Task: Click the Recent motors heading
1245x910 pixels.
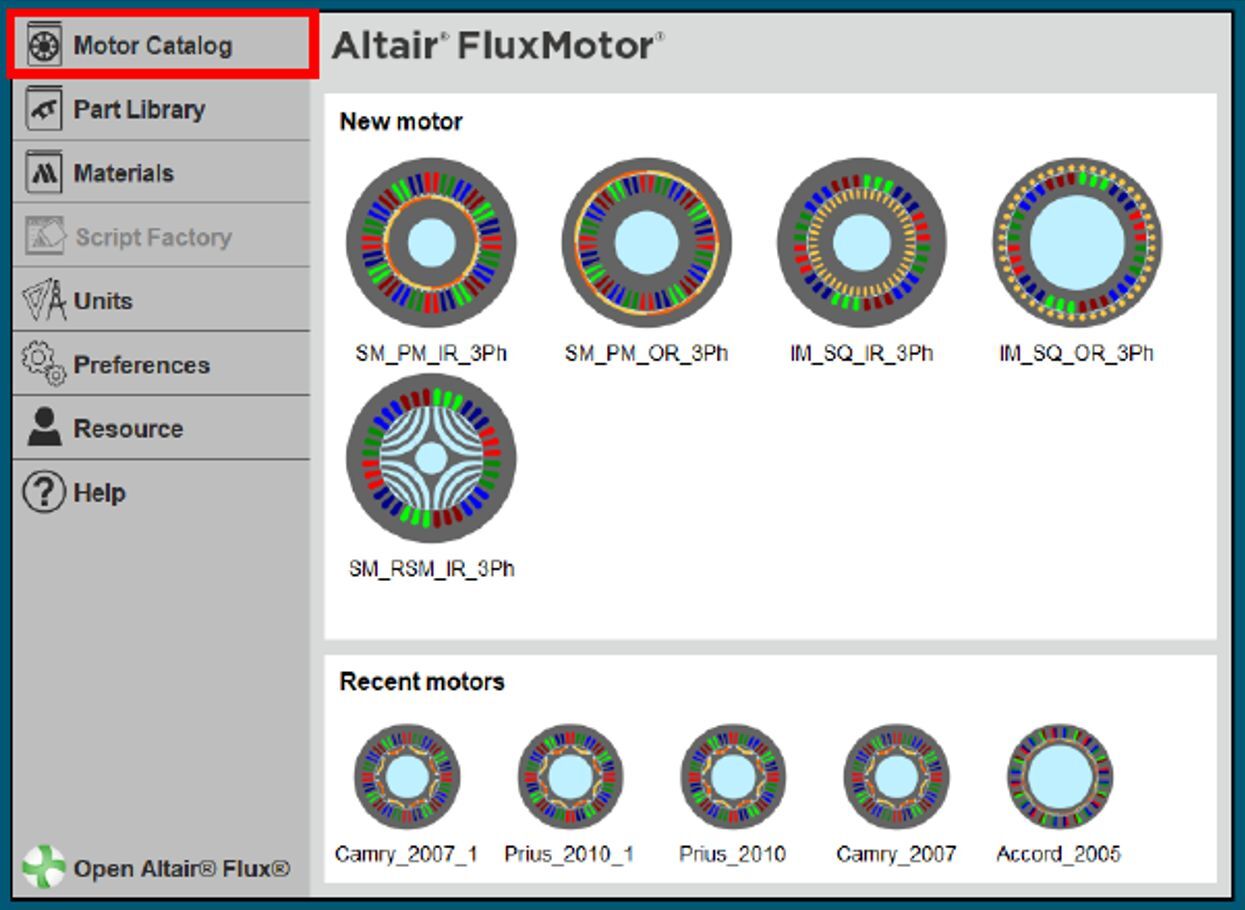Action: (422, 682)
